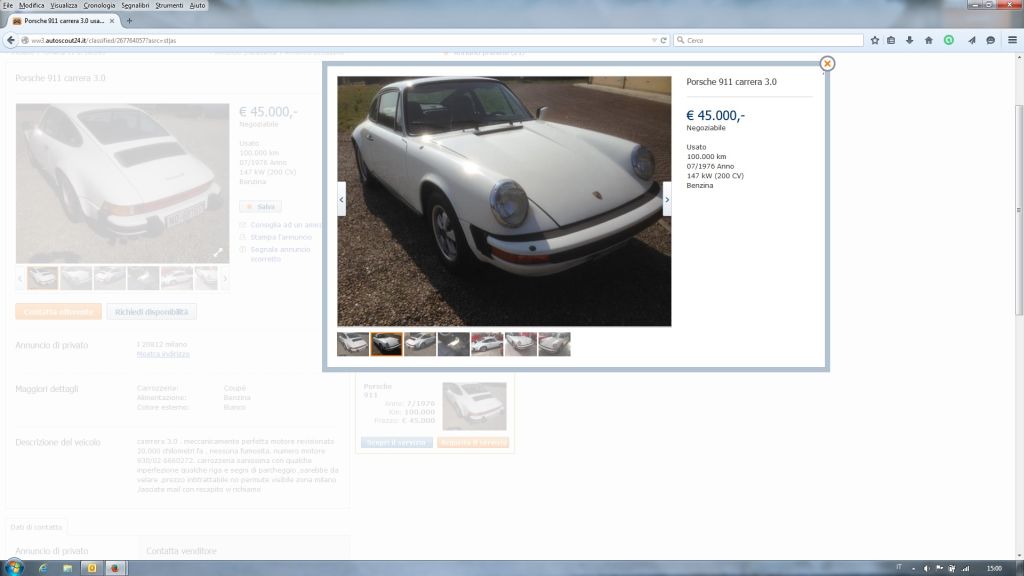
Task: Select the fifth lightbox thumbnail
Action: pos(487,344)
